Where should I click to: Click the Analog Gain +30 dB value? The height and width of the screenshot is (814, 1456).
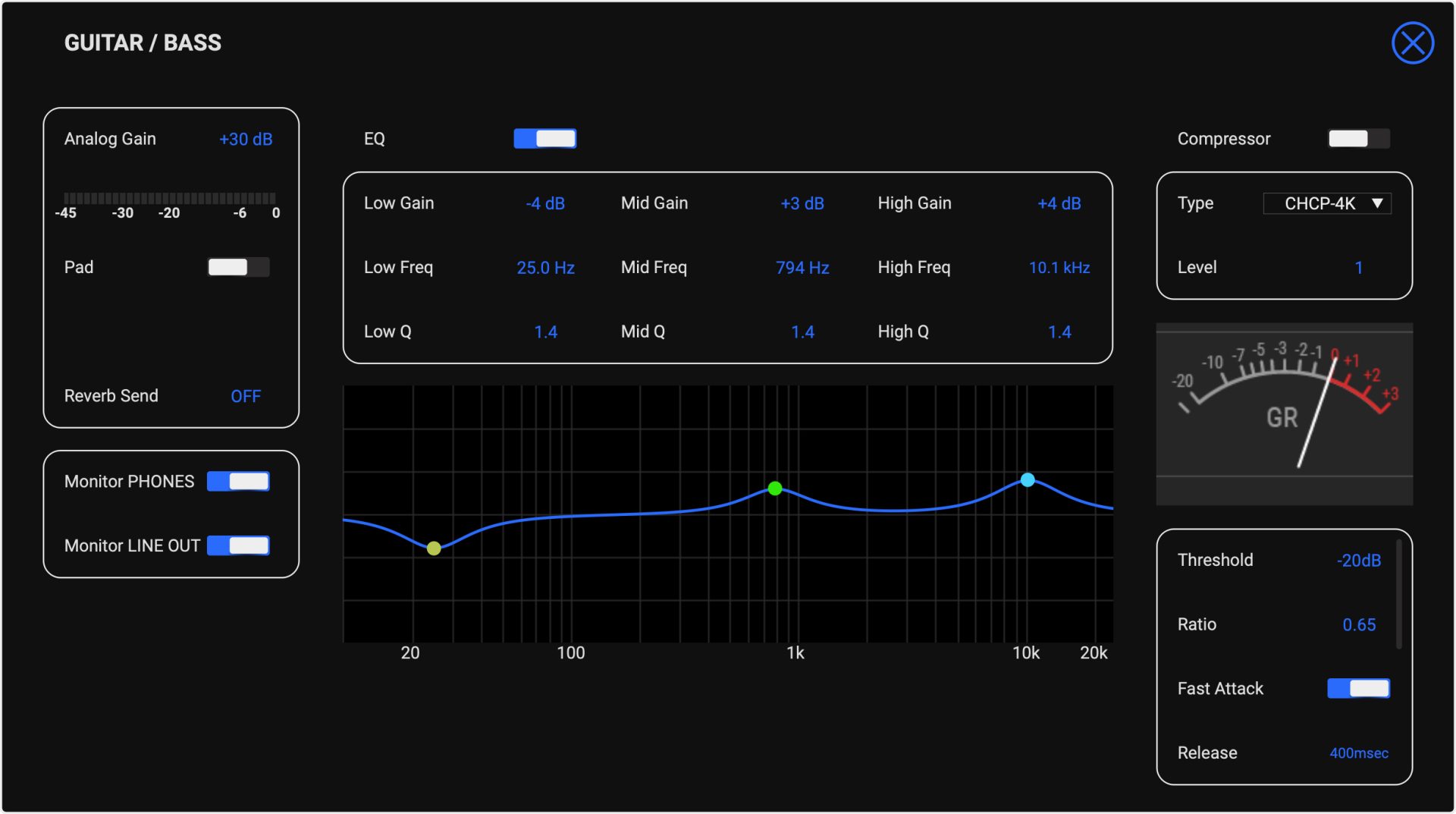pyautogui.click(x=246, y=140)
